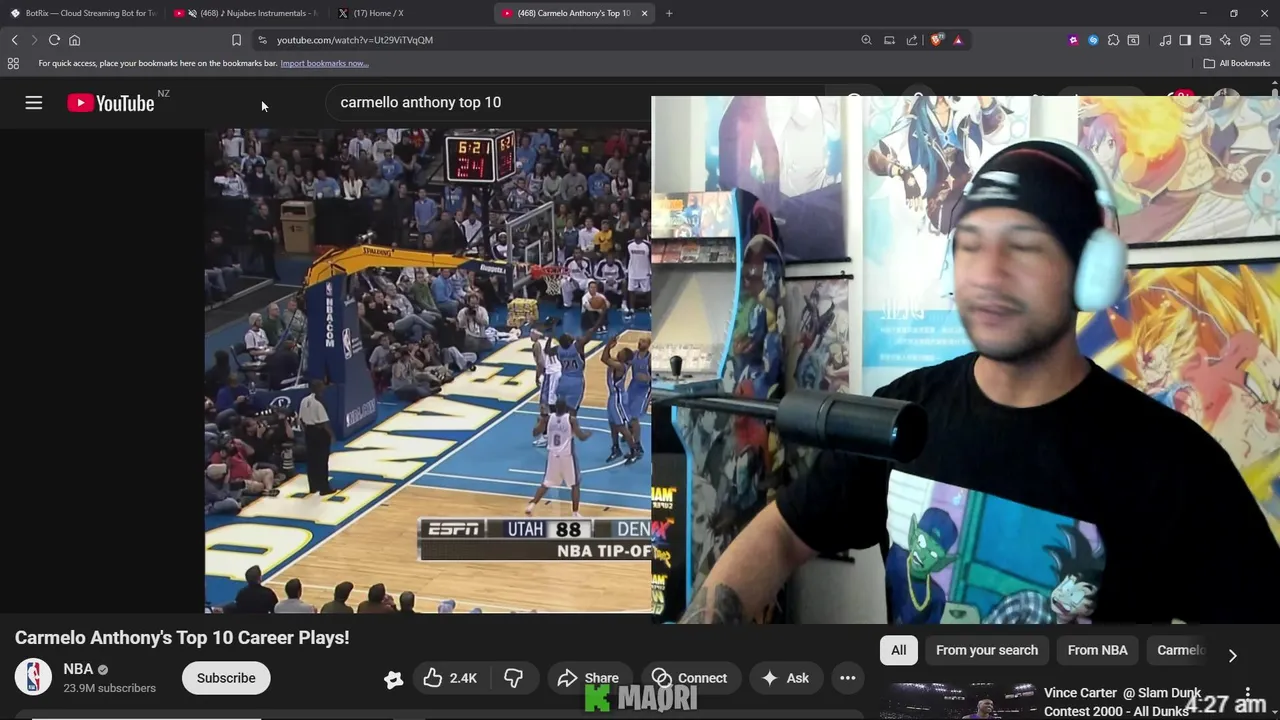
Task: Click the picture-in-picture icon in address bar
Action: pos(889,40)
